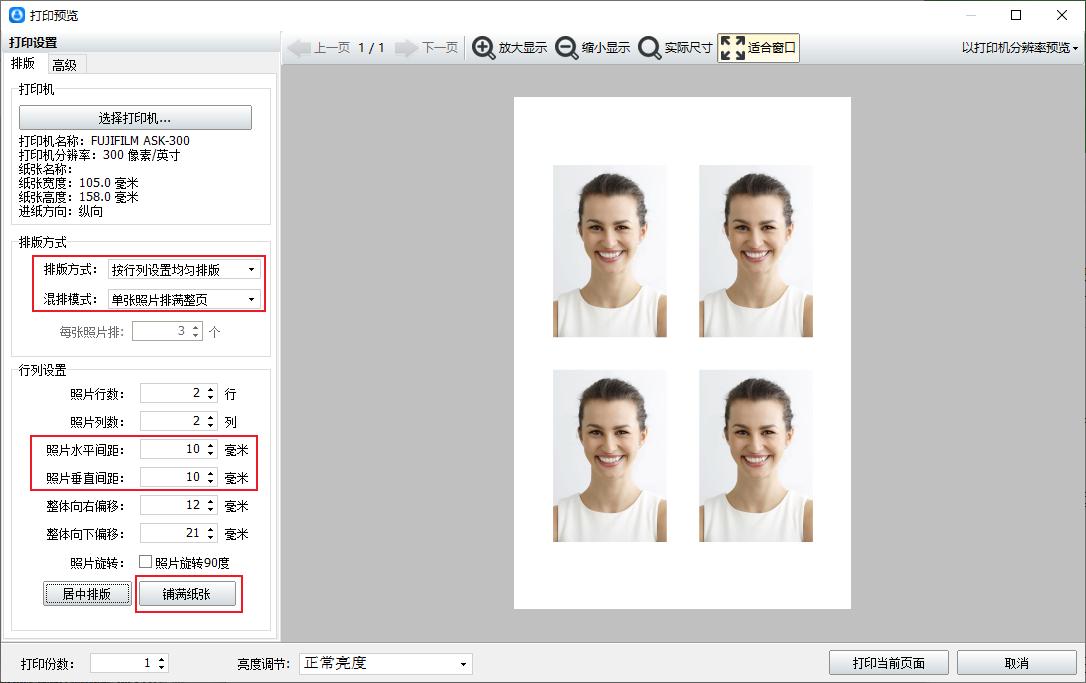Viewport: 1086px width, 683px height.
Task: Switch to the 排版 tab
Action: click(23, 63)
